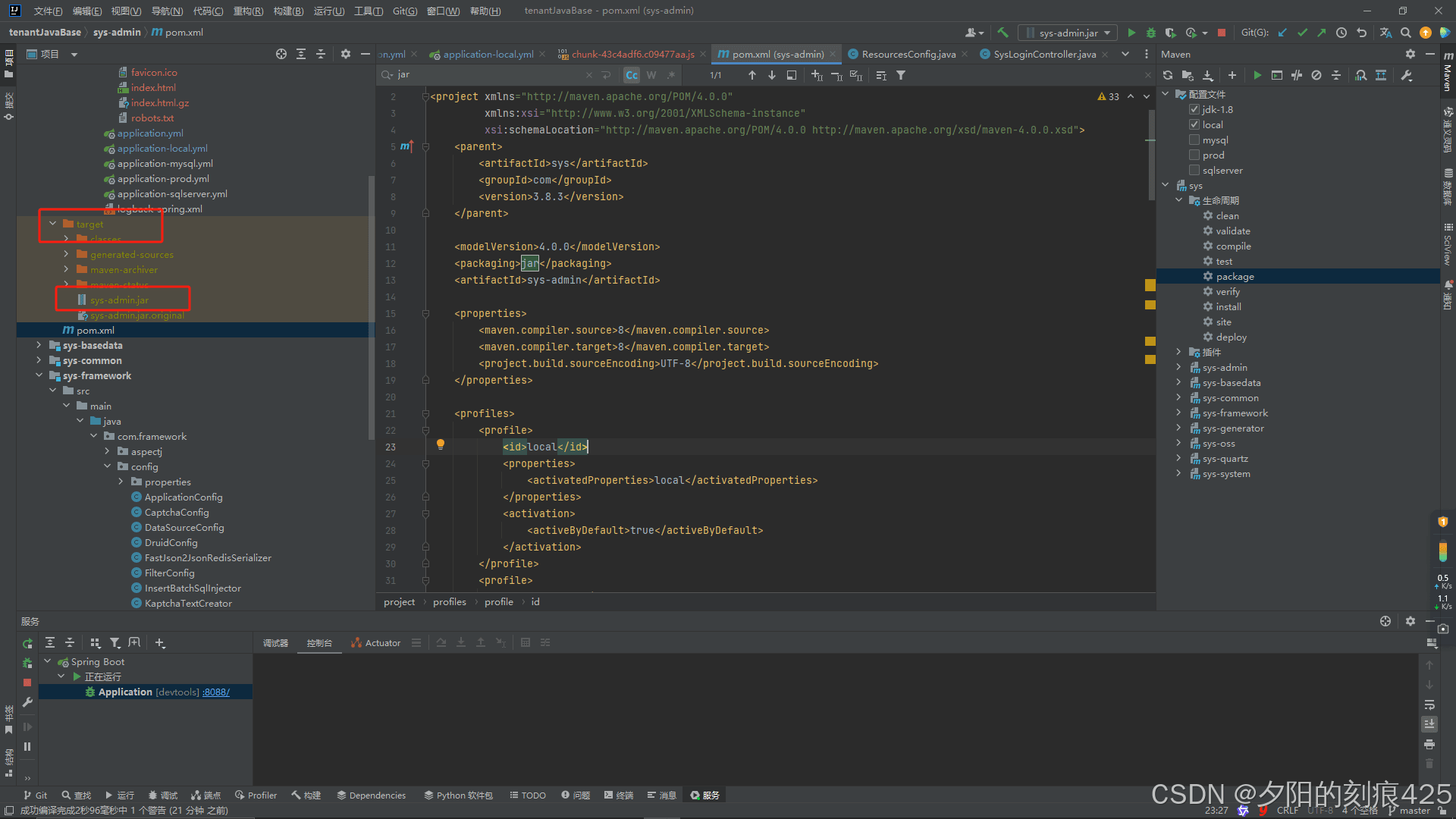1456x819 pixels.
Task: Open the :8088/ application link
Action: (216, 692)
